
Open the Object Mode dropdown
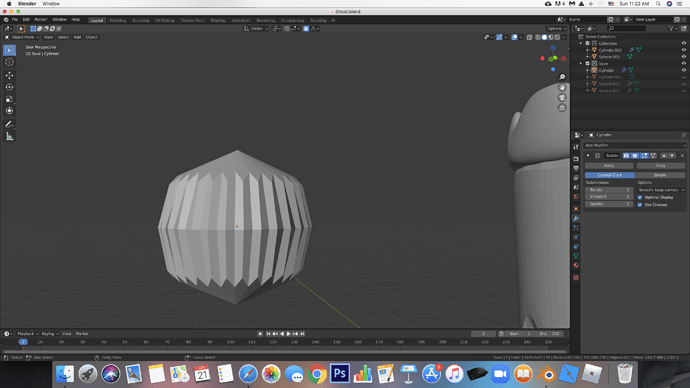pyautogui.click(x=22, y=37)
